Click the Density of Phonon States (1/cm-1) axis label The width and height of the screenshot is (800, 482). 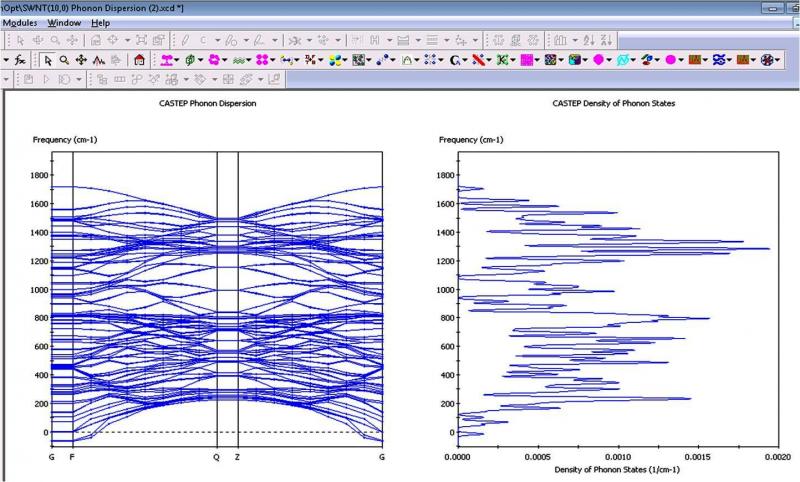click(x=617, y=469)
